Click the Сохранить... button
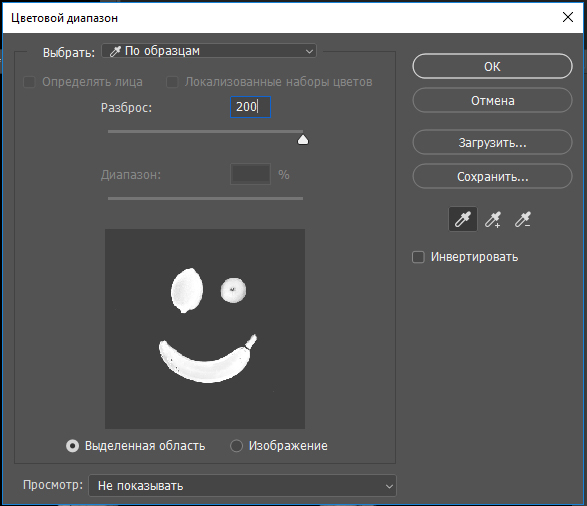 492,176
